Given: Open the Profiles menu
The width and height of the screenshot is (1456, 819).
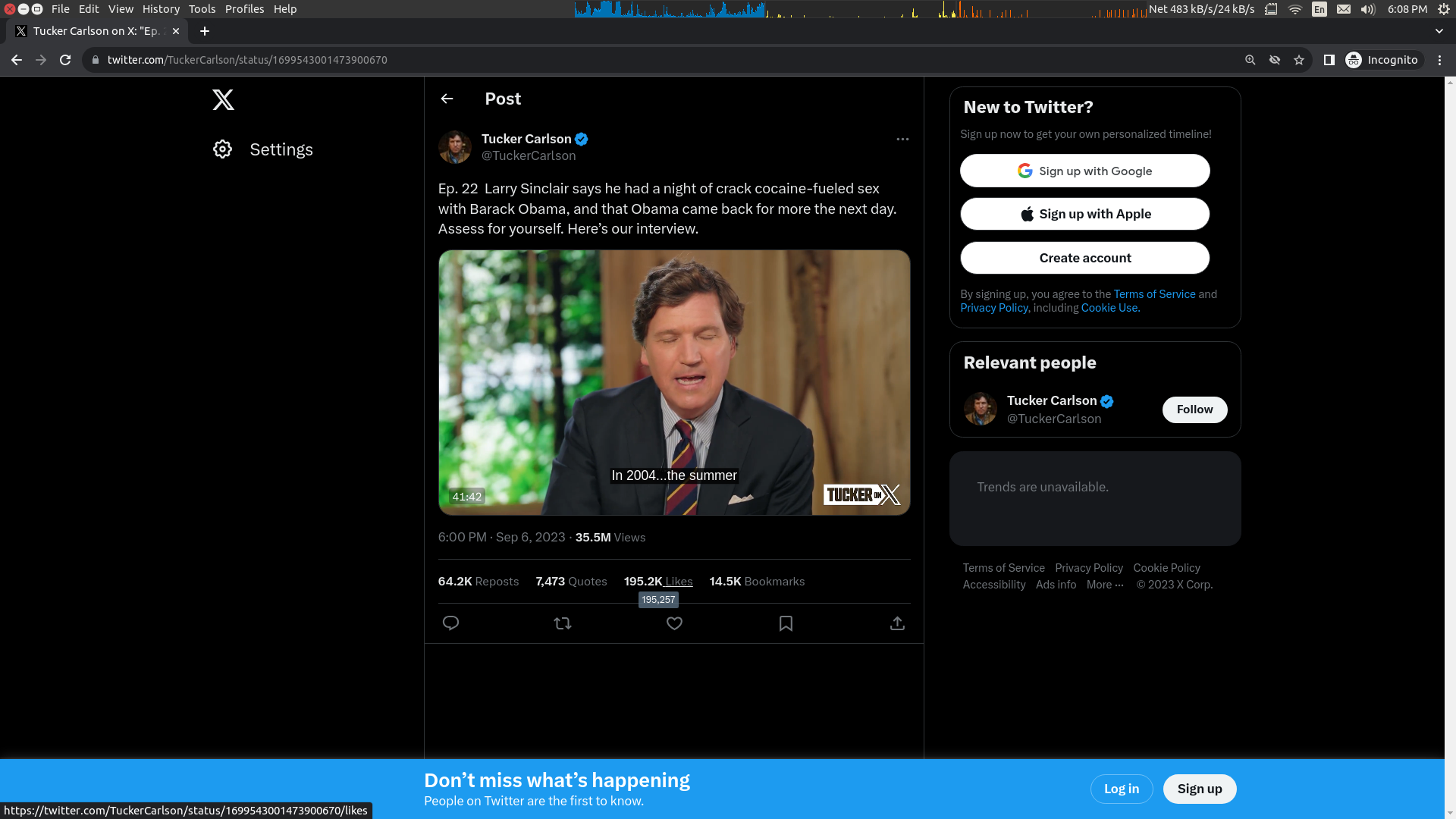Looking at the screenshot, I should (x=244, y=9).
